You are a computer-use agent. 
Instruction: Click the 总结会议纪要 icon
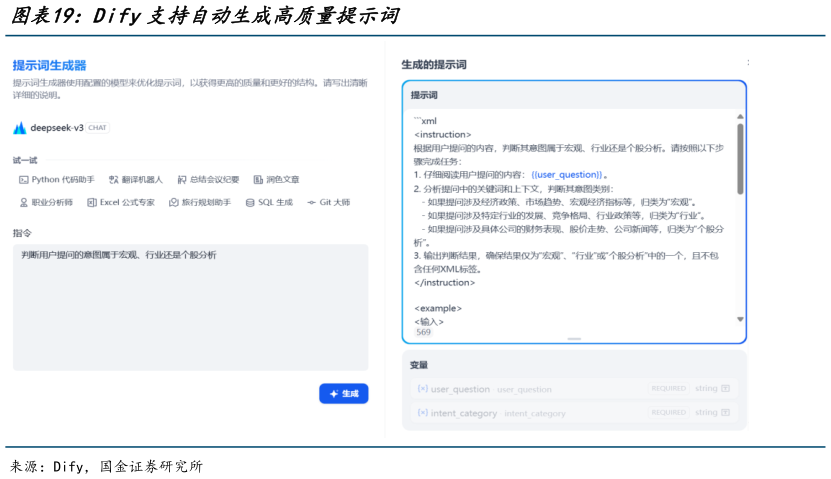click(x=182, y=180)
